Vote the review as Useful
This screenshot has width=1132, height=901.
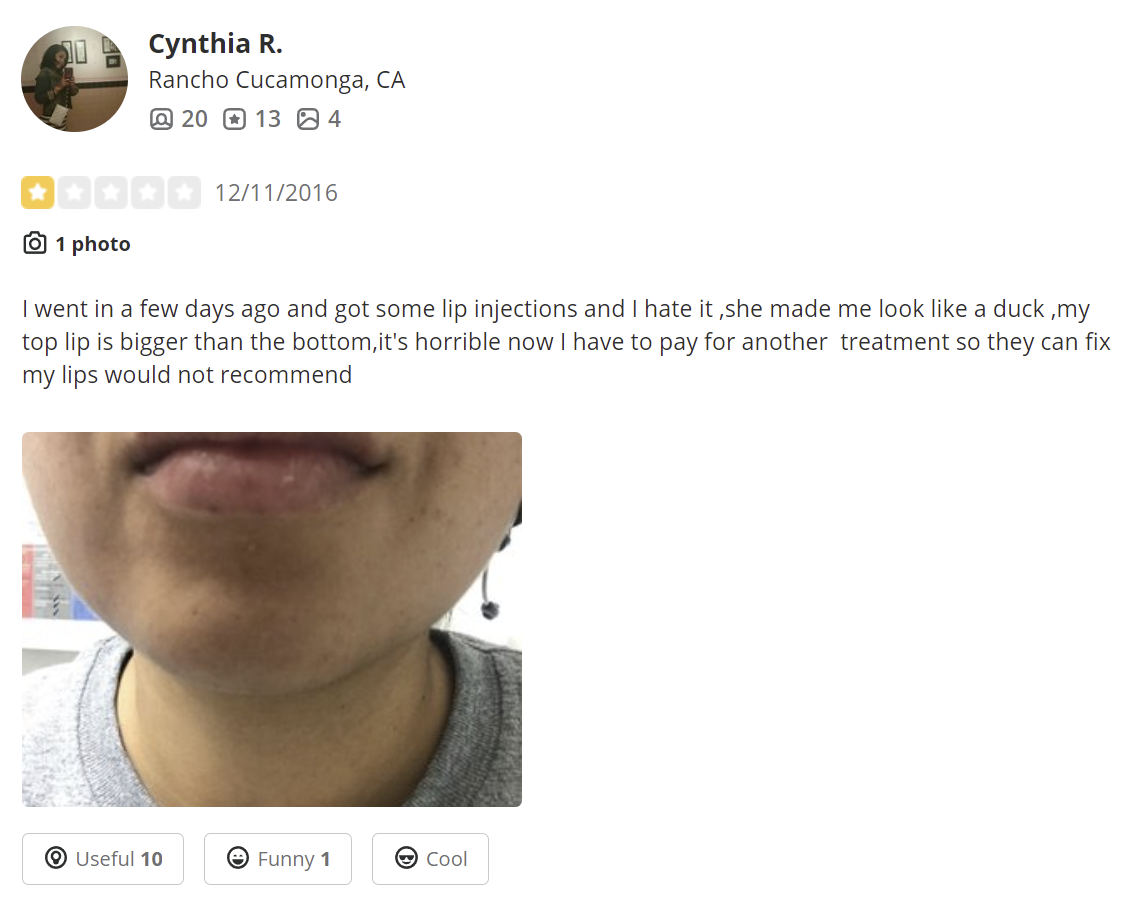coord(103,859)
